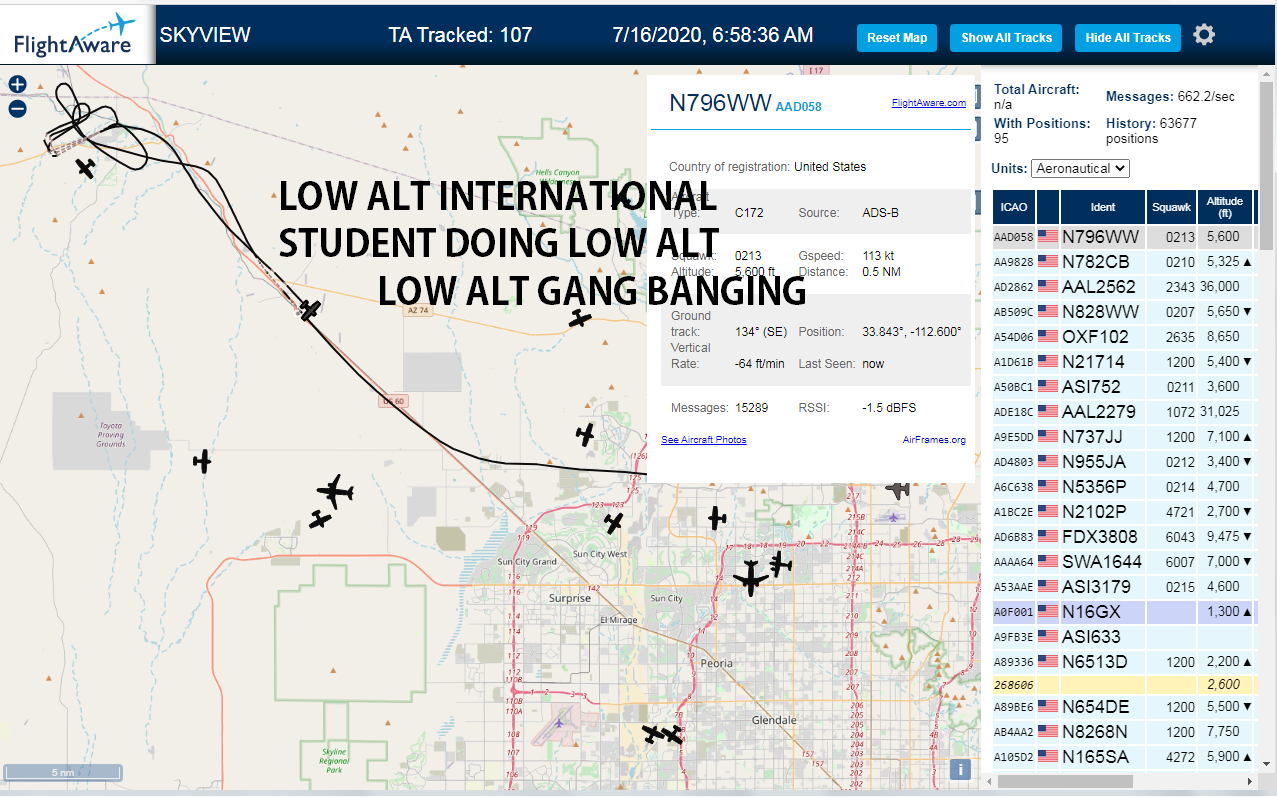
Task: Click the AAD058 ICAO link beside N796WW title
Action: point(798,107)
